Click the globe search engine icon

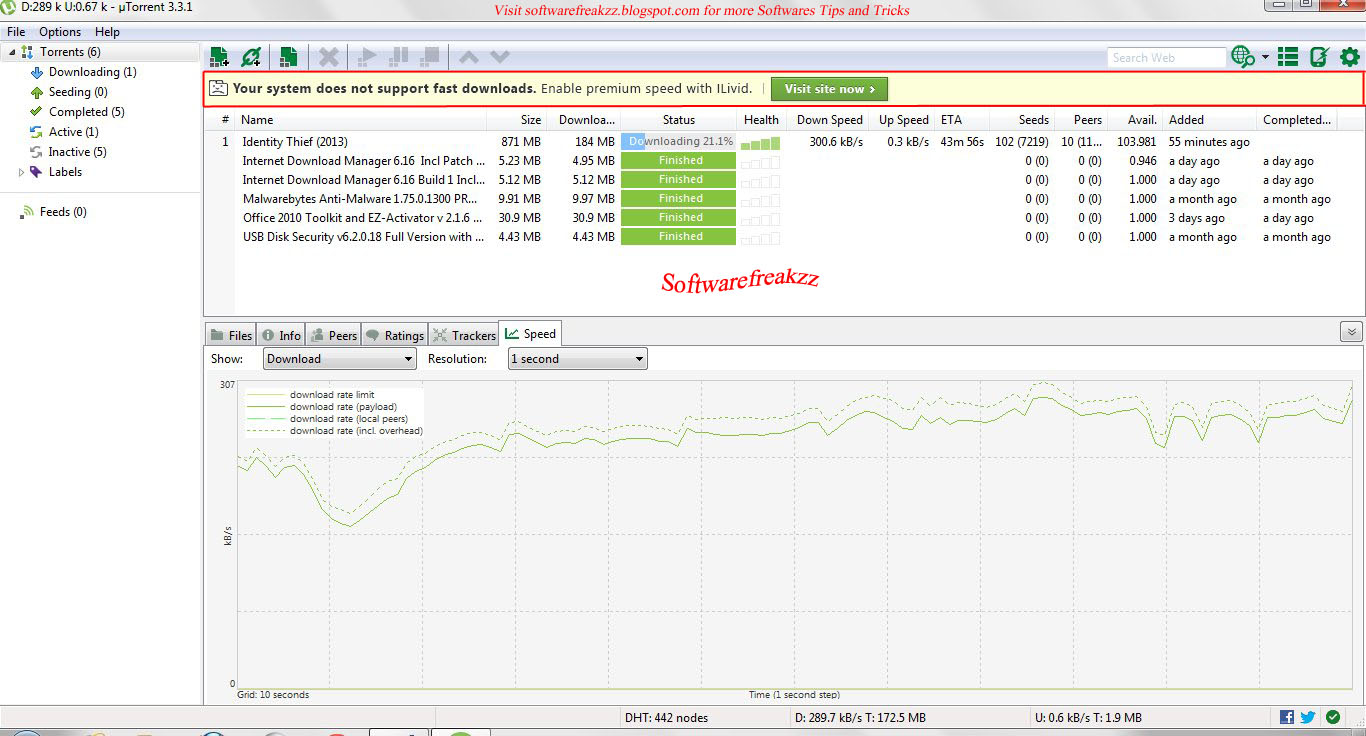click(x=1243, y=57)
